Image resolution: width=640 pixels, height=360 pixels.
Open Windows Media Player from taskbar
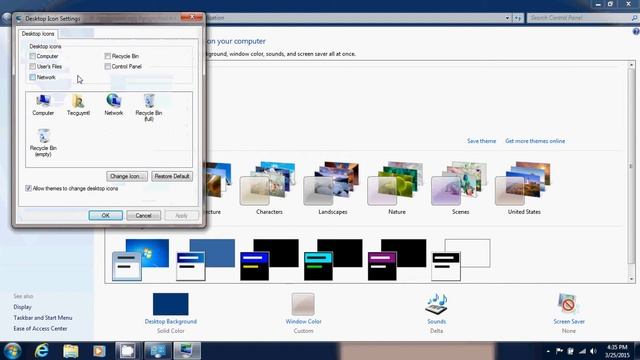(x=99, y=351)
